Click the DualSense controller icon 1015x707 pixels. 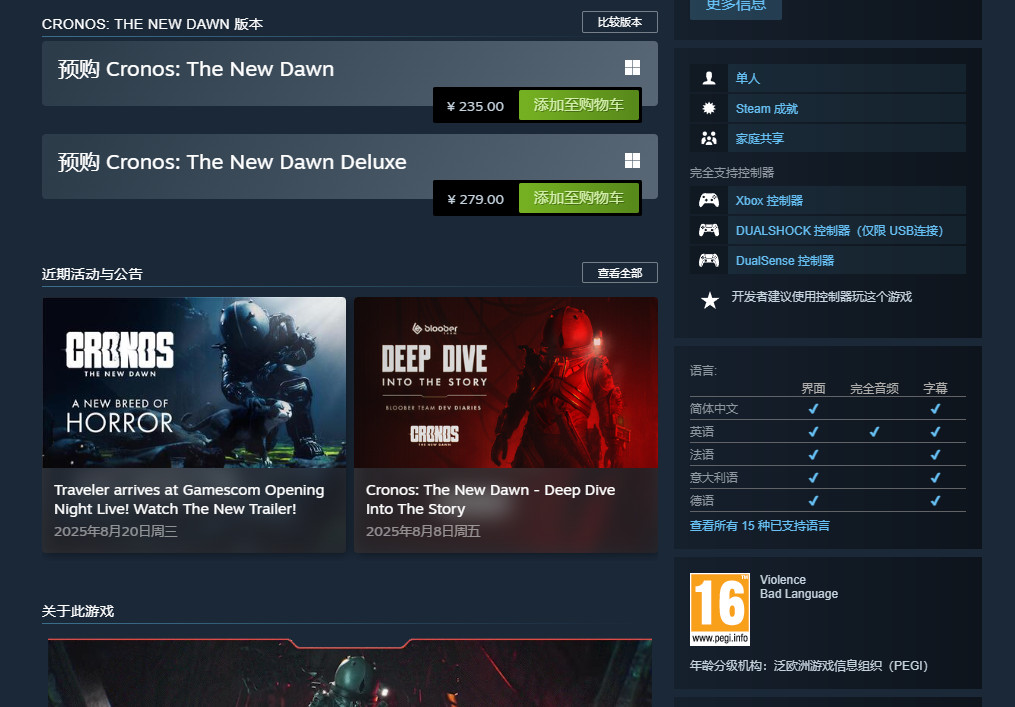point(709,260)
